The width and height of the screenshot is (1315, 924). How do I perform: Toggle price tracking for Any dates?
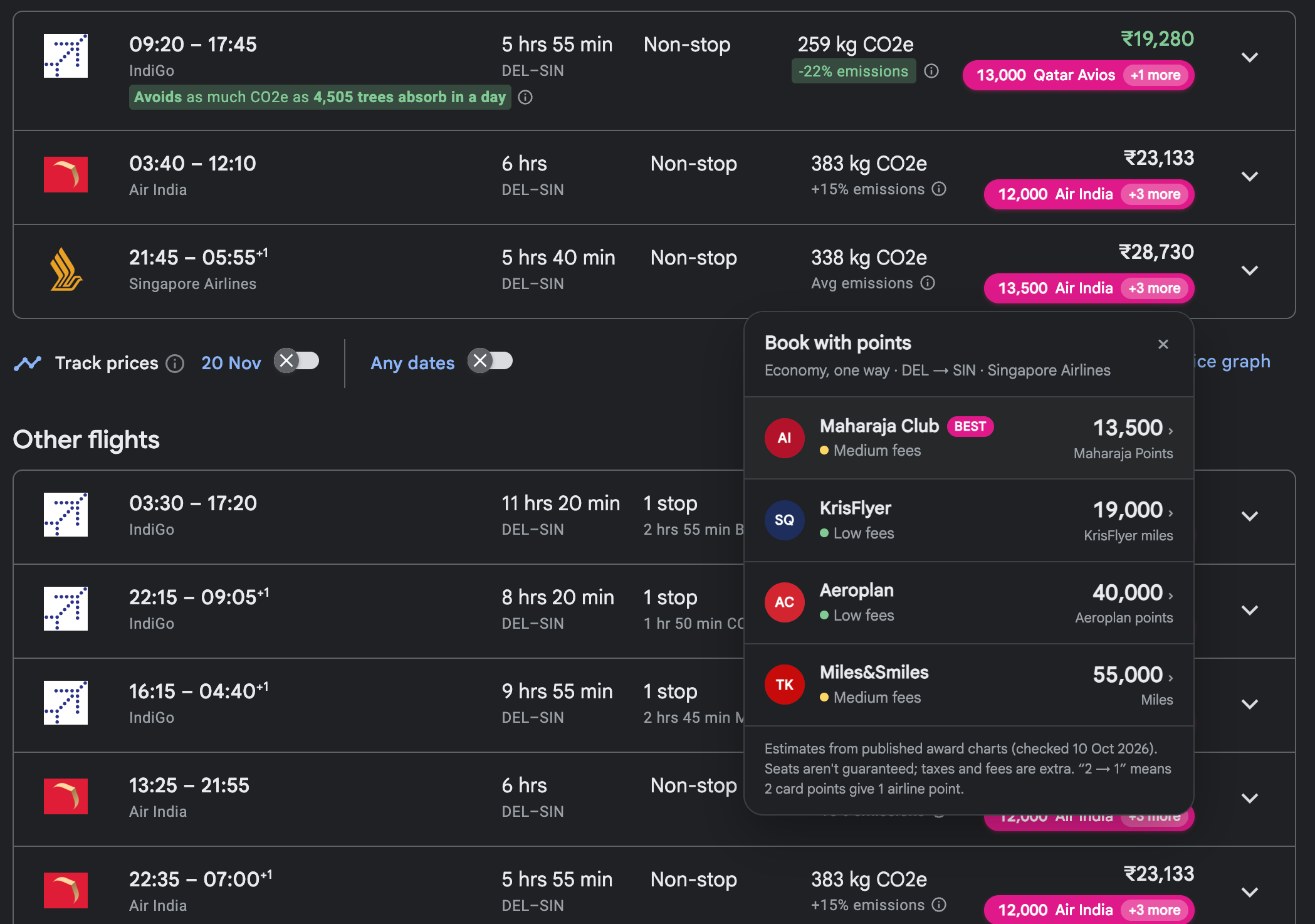point(491,361)
